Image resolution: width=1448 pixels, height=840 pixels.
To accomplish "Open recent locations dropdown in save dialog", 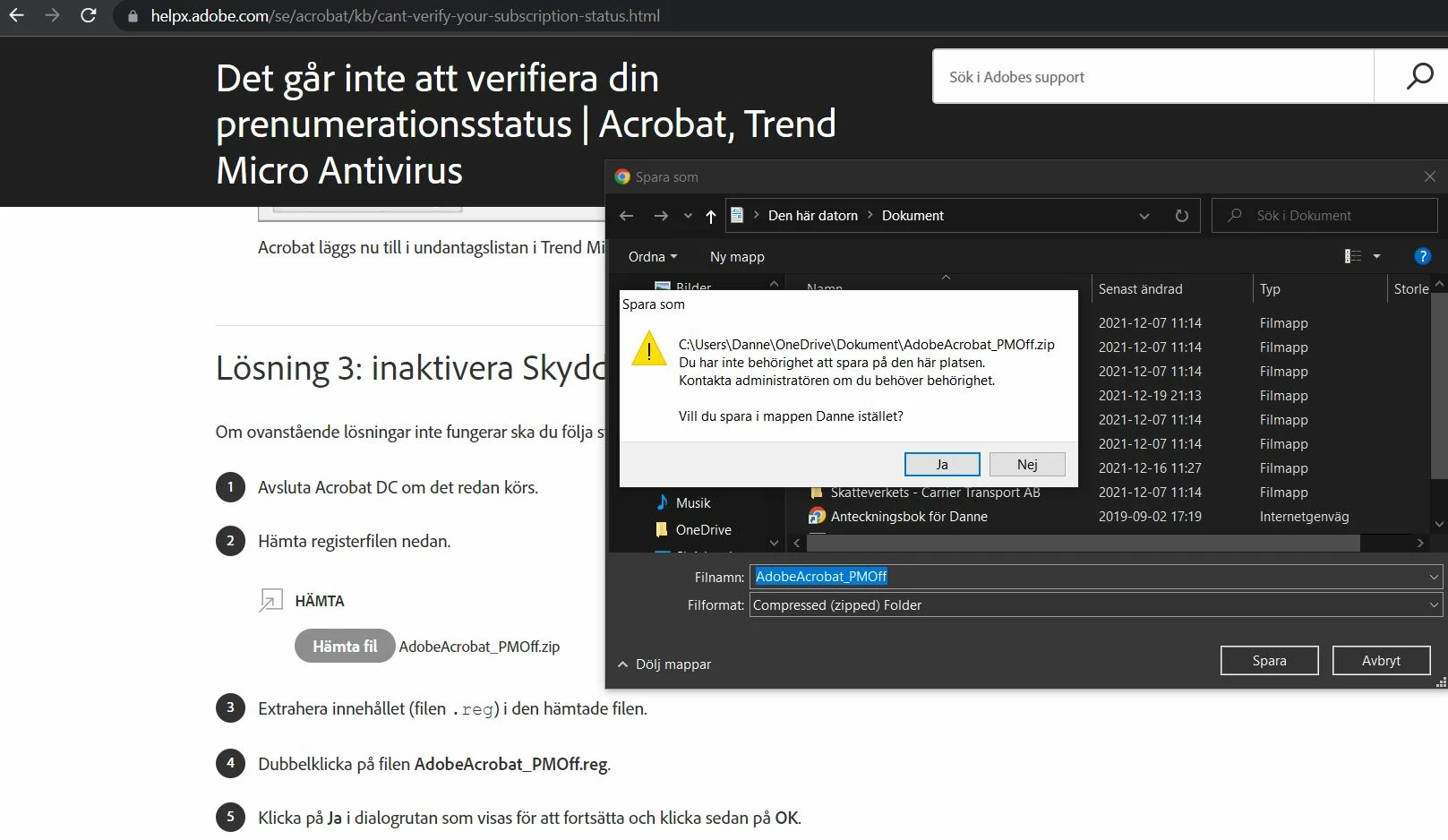I will coord(688,216).
